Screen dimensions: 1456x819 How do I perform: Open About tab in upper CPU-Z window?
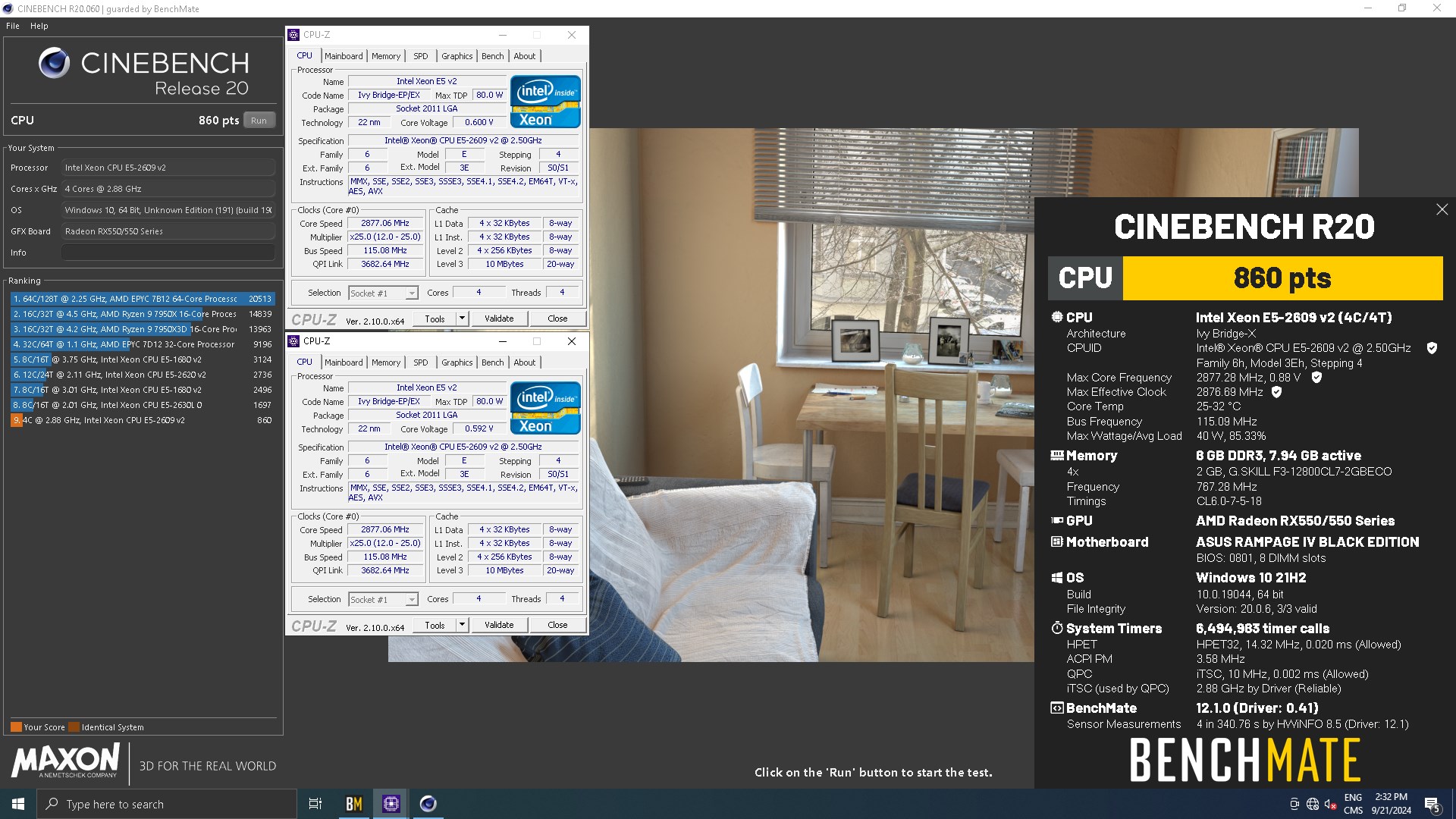(x=525, y=56)
